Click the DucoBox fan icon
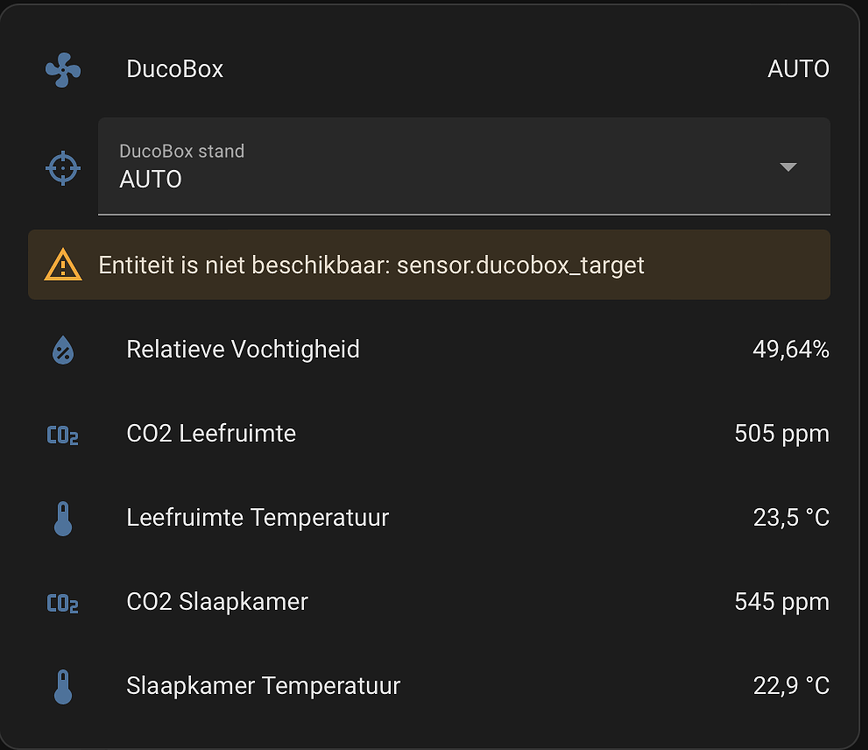 63,69
